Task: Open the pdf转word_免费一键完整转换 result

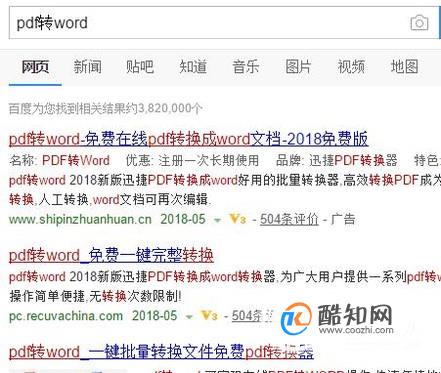Action: coord(111,255)
